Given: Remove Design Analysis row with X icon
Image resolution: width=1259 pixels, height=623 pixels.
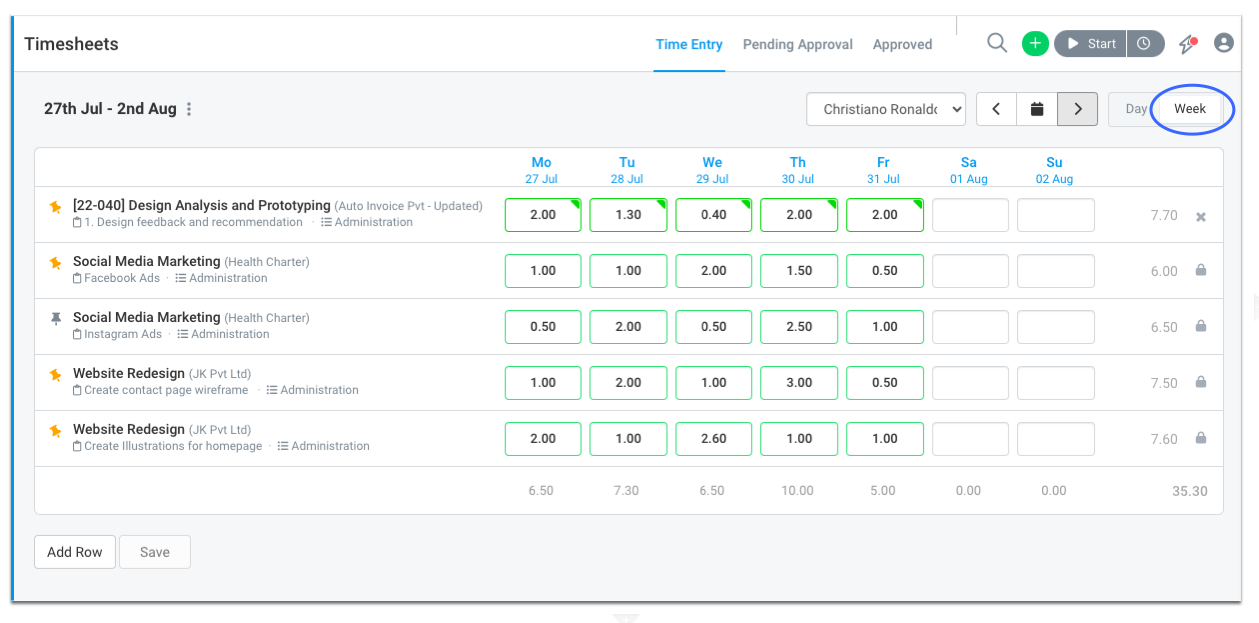Looking at the screenshot, I should pyautogui.click(x=1201, y=216).
